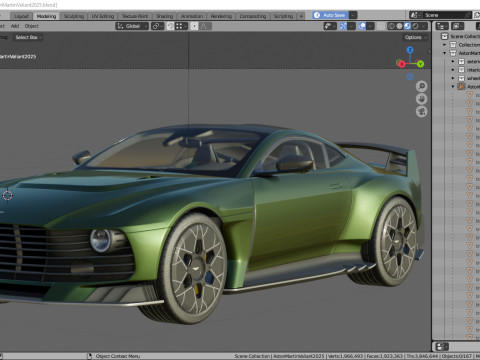
Task: Click the Auto Save button
Action: click(x=330, y=15)
